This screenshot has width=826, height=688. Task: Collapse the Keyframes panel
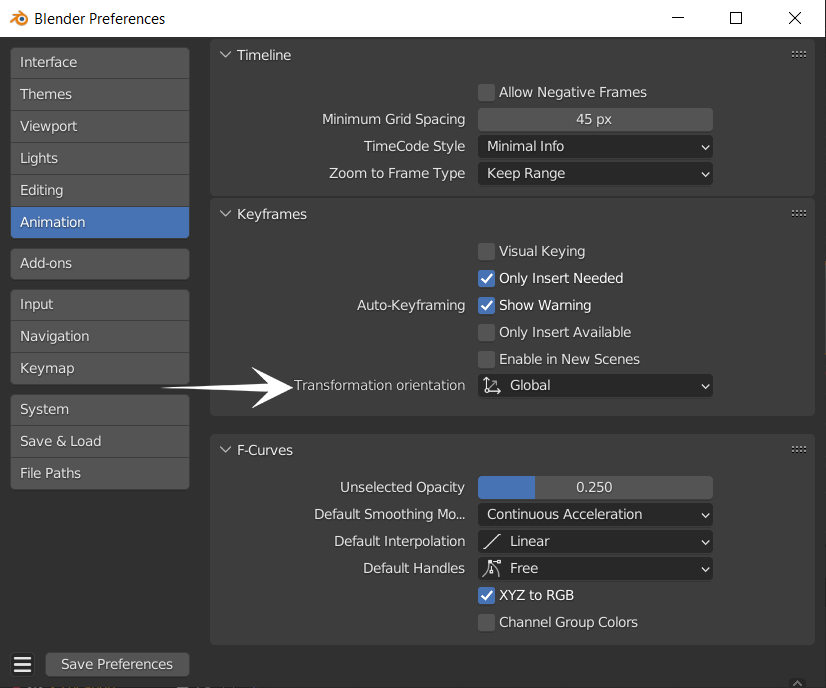tap(225, 214)
